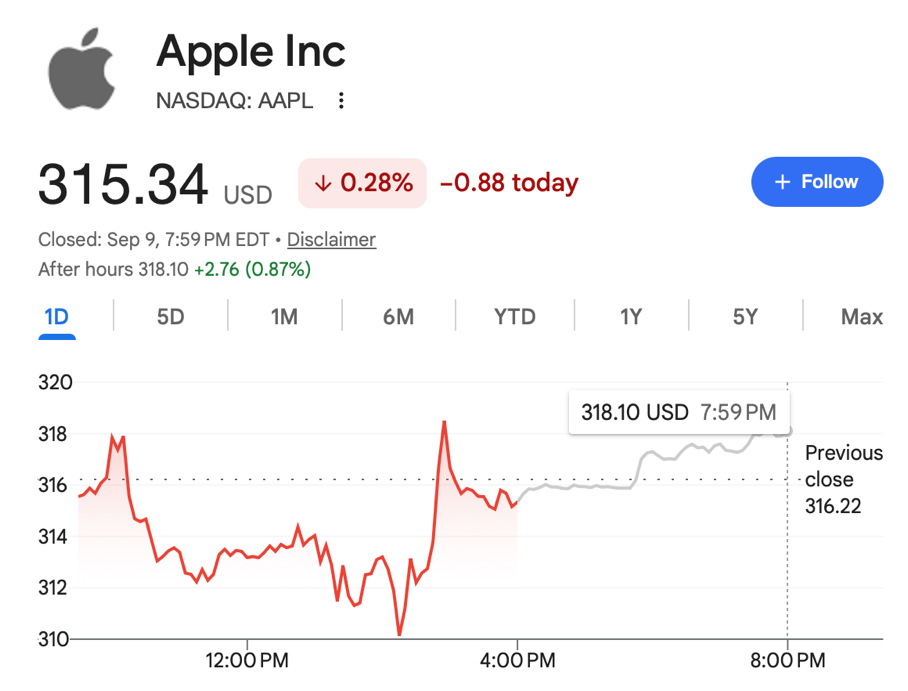Click the down arrow in percentage badge
This screenshot has height=691, width=908.
click(323, 183)
